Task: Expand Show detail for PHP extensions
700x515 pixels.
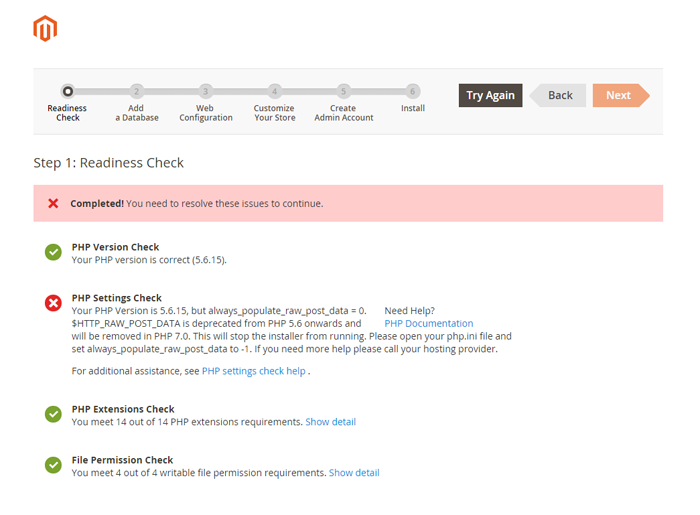Action: click(x=330, y=422)
